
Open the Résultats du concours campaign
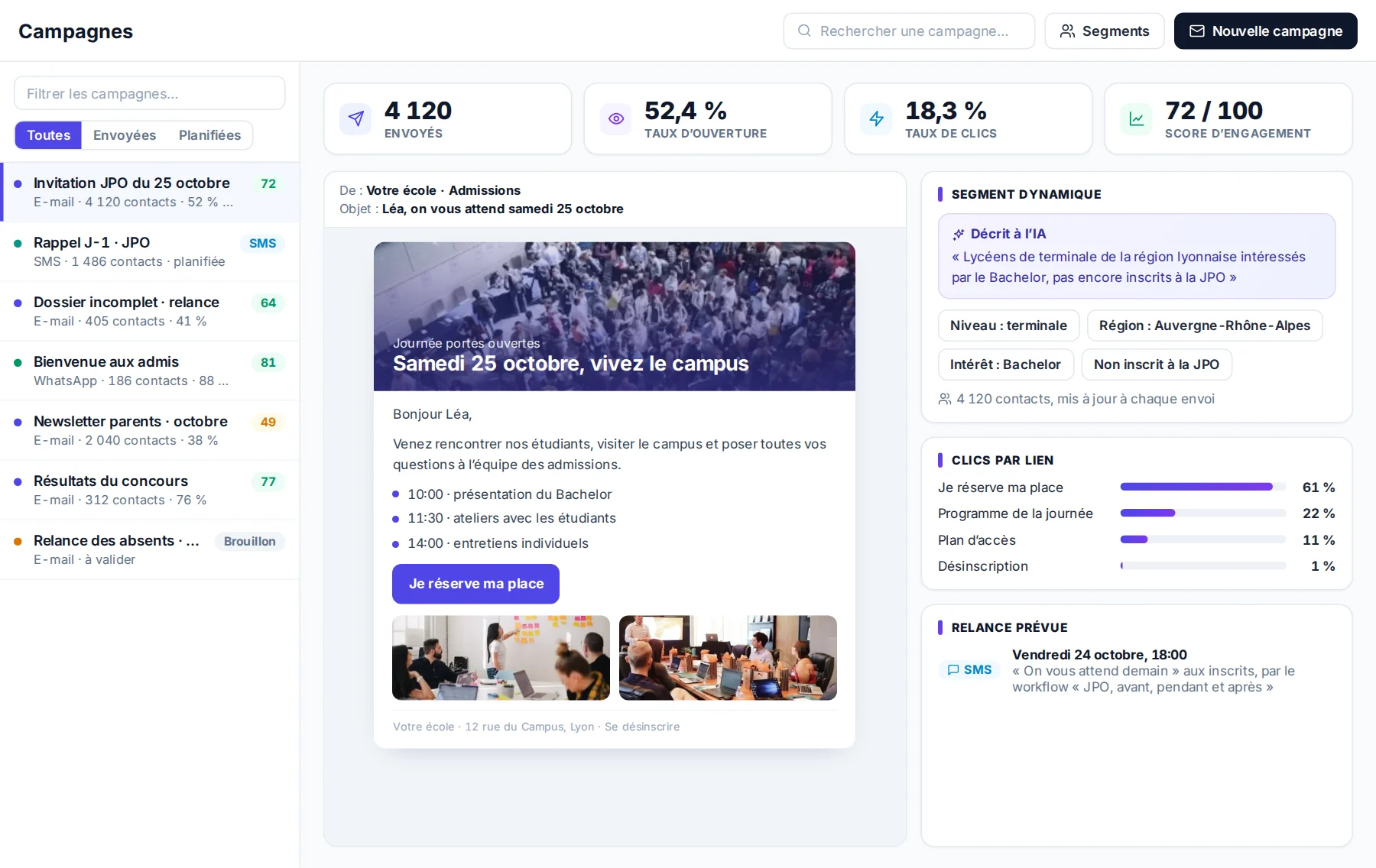(150, 490)
